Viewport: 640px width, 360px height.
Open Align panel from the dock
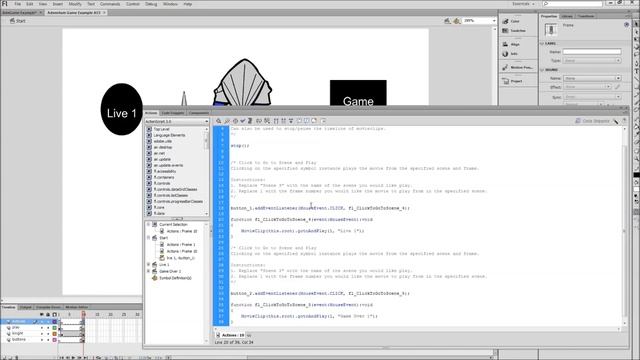(x=511, y=44)
